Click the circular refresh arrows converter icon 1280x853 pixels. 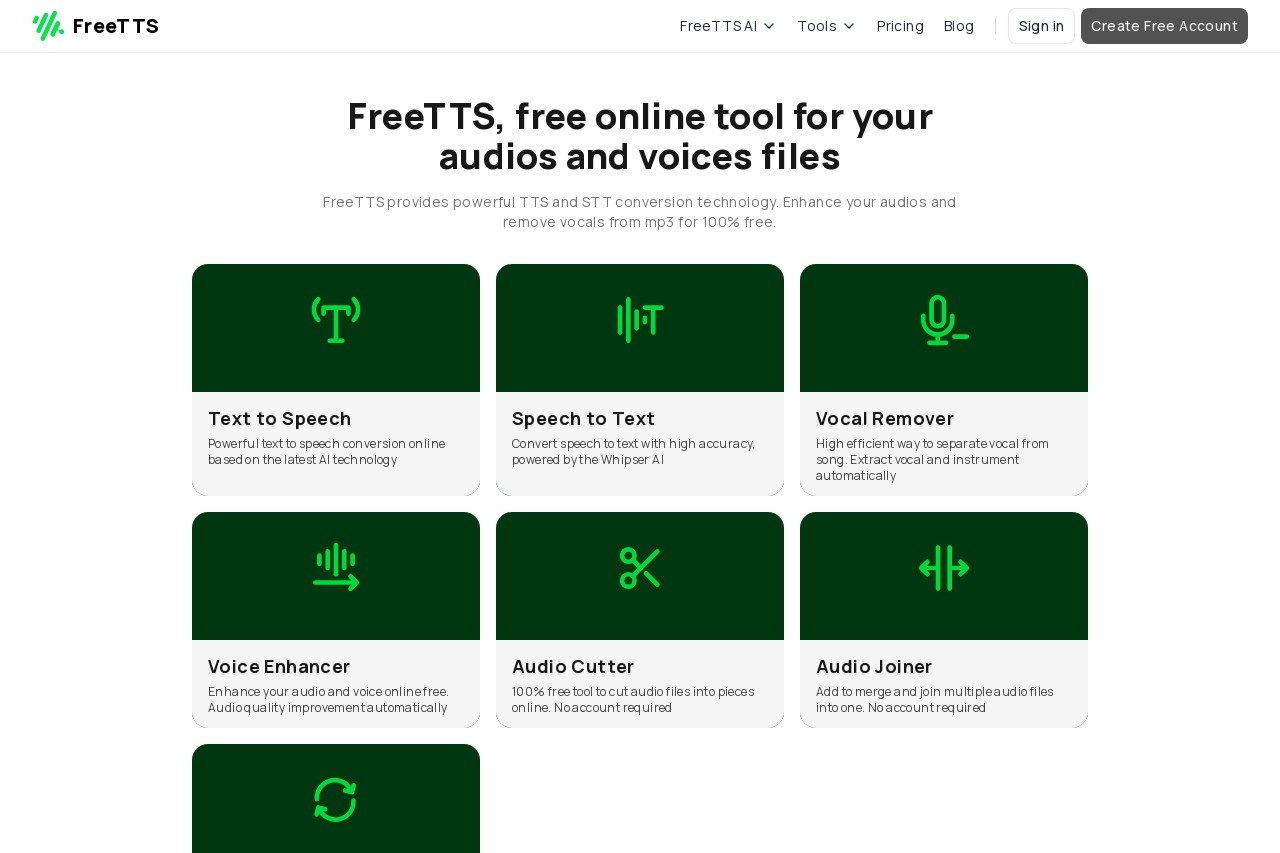click(x=335, y=800)
